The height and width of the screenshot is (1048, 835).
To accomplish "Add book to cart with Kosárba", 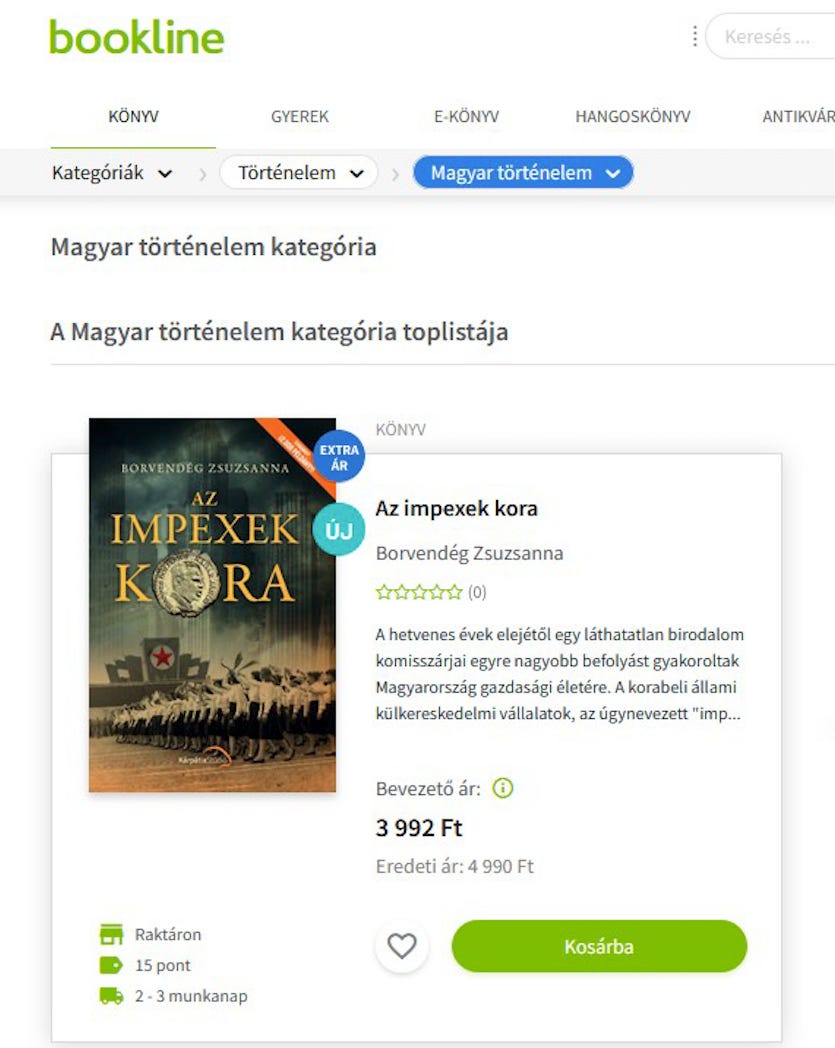I will pos(599,946).
